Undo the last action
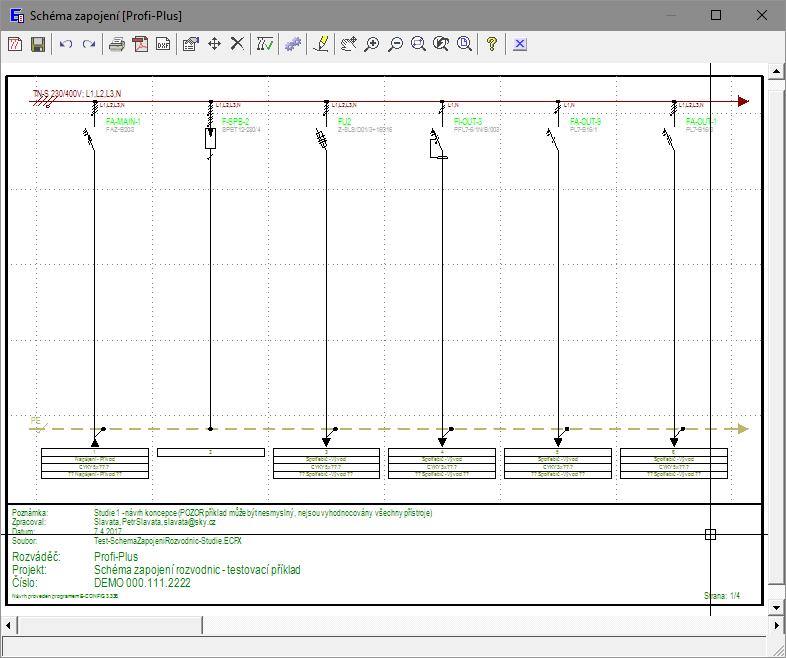The width and height of the screenshot is (786, 658). coord(66,44)
